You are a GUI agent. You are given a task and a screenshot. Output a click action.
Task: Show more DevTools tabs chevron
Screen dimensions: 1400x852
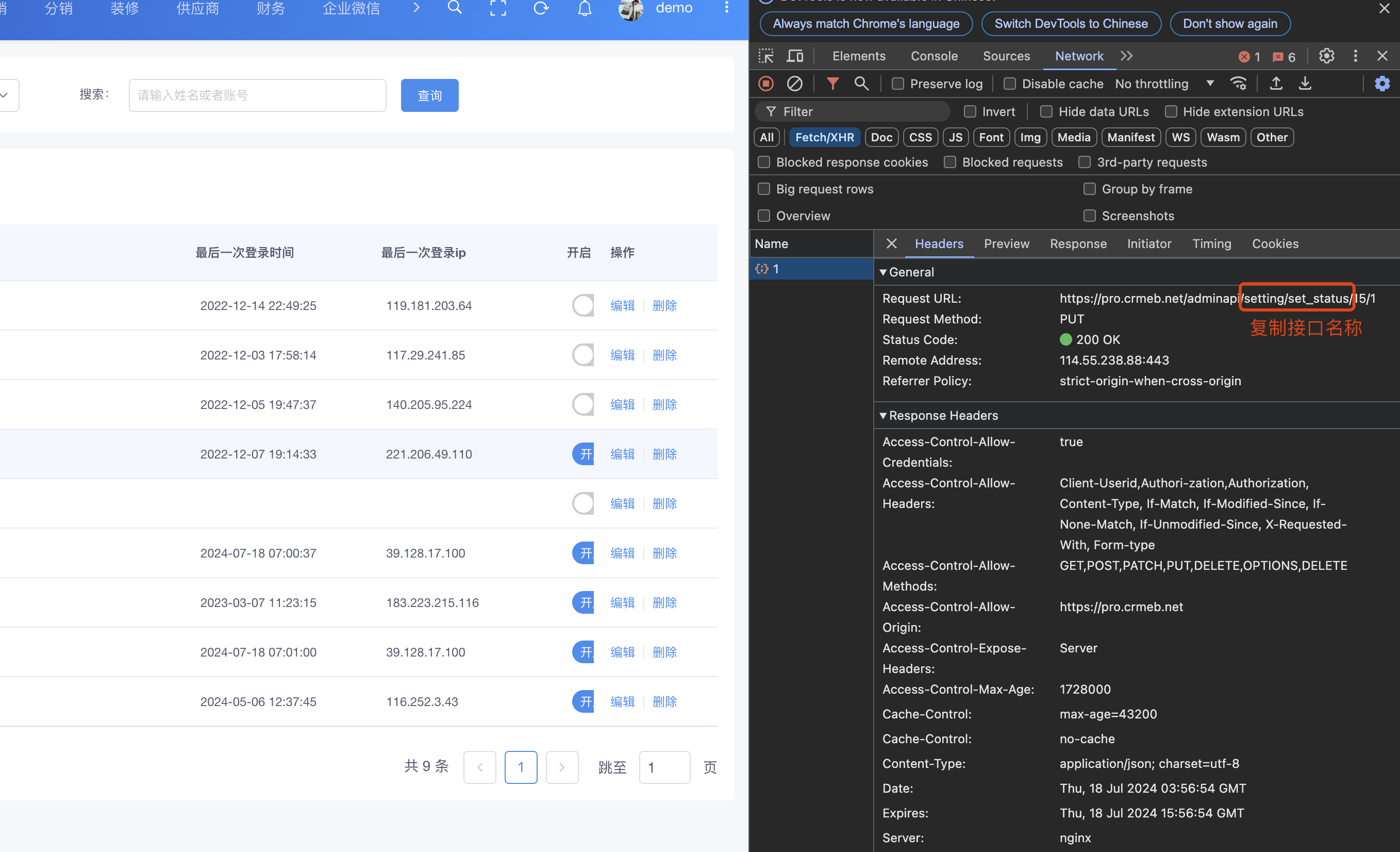[x=1127, y=56]
